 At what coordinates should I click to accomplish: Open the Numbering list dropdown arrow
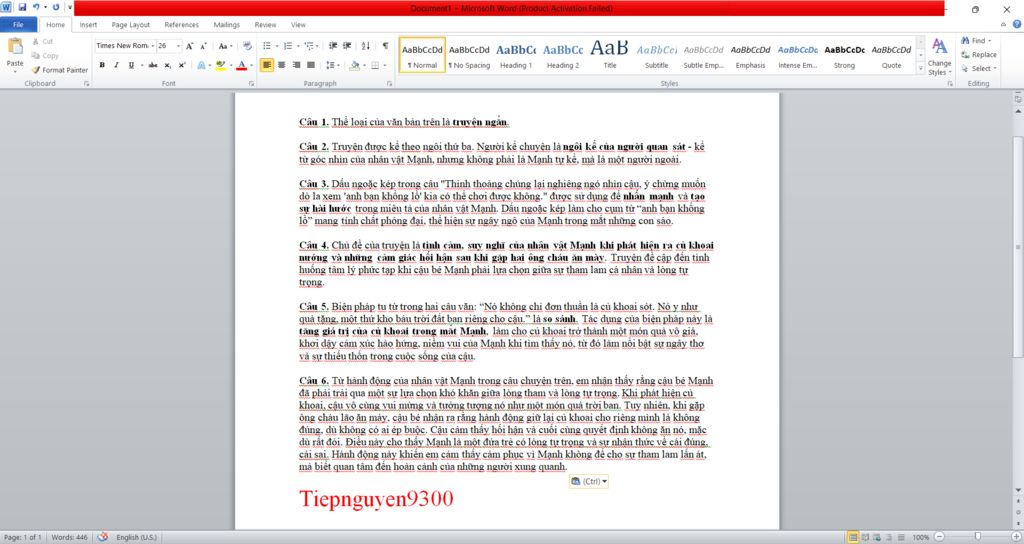tap(298, 46)
